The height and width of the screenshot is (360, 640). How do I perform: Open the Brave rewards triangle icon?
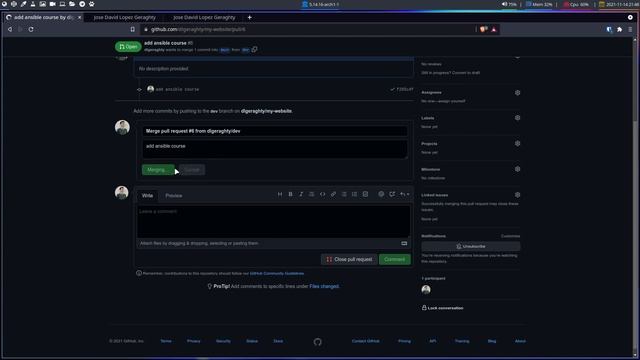tap(494, 29)
